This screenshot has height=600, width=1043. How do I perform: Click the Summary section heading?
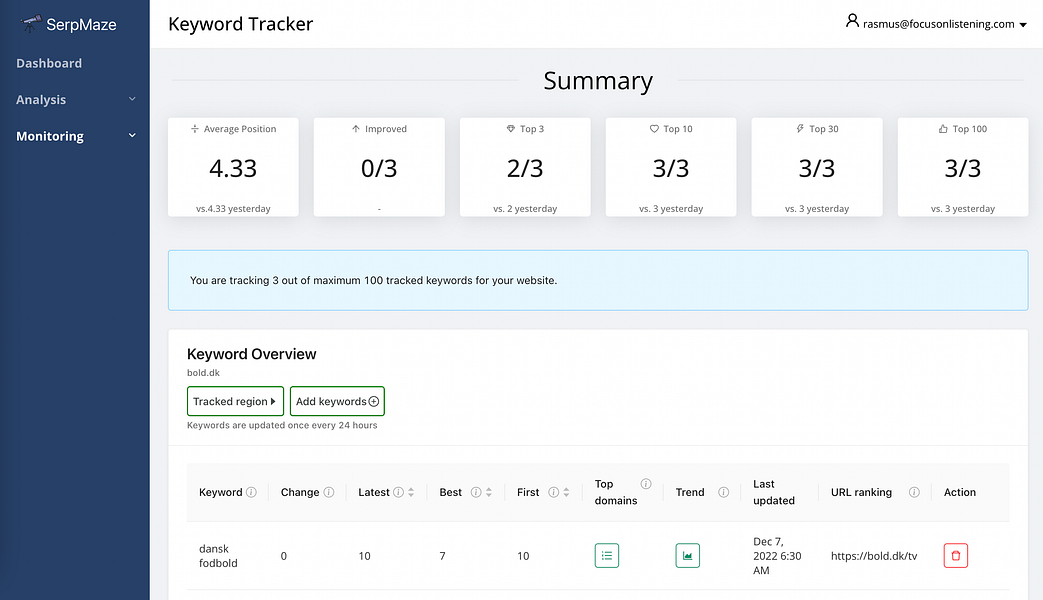(x=598, y=80)
